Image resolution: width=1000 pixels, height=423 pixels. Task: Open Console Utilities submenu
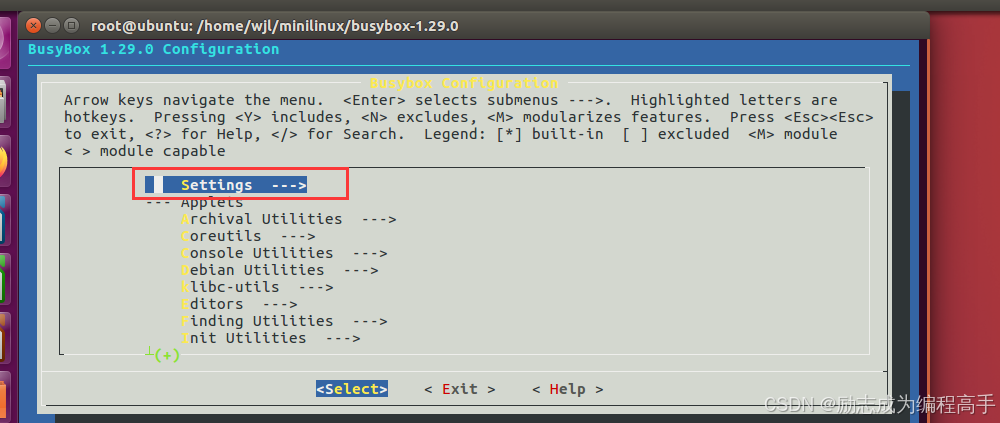[x=284, y=253]
